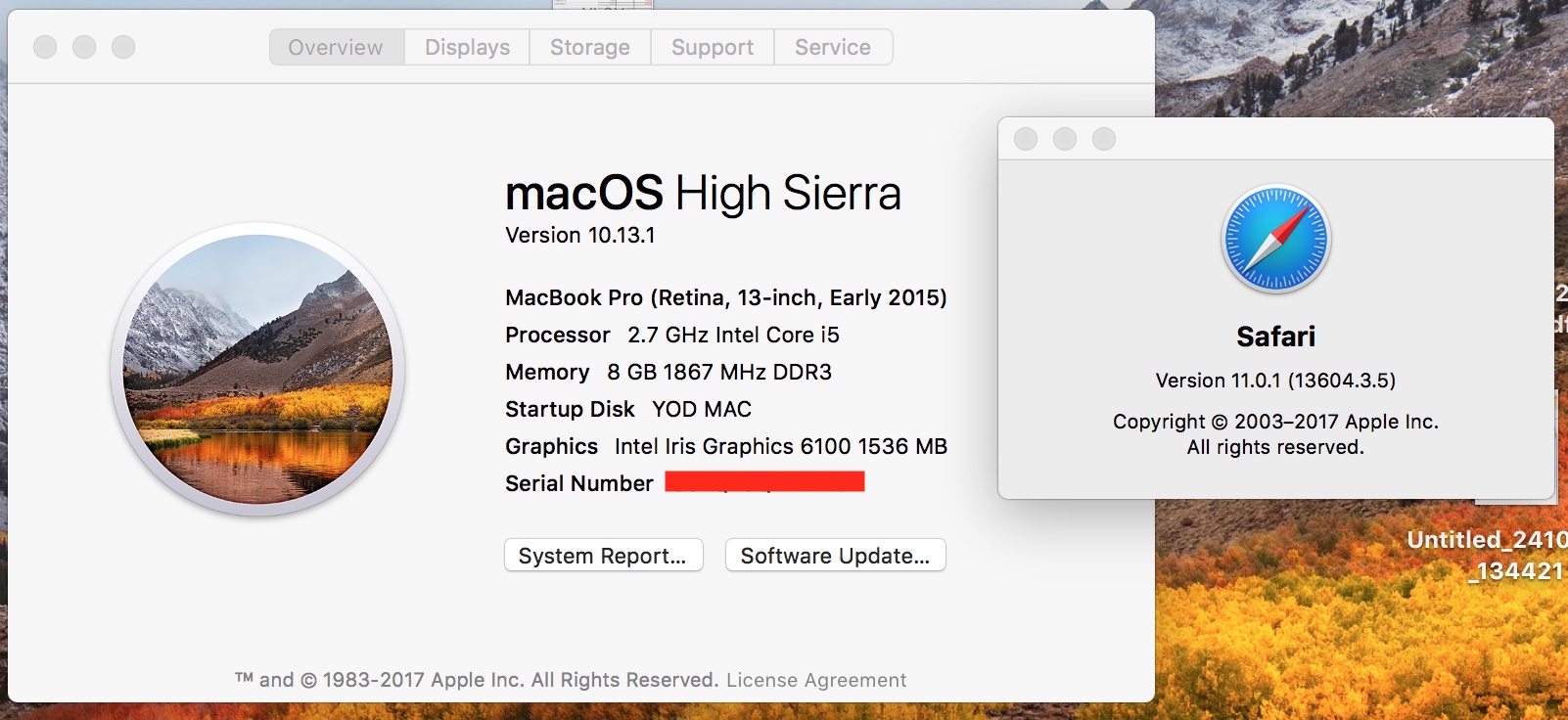Switch to the Overview tab
The height and width of the screenshot is (720, 1568).
[x=336, y=47]
